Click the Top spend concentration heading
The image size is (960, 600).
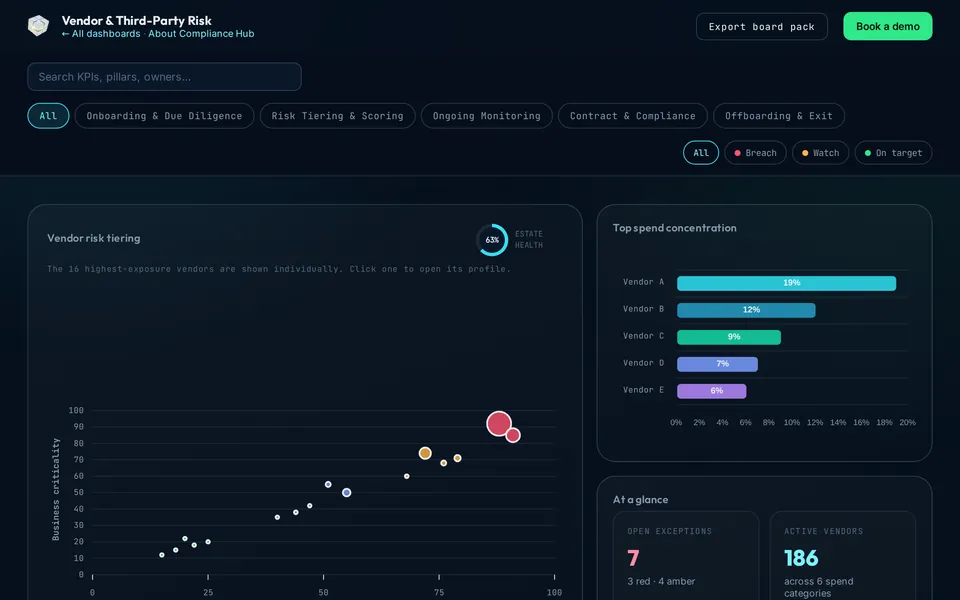tap(675, 228)
